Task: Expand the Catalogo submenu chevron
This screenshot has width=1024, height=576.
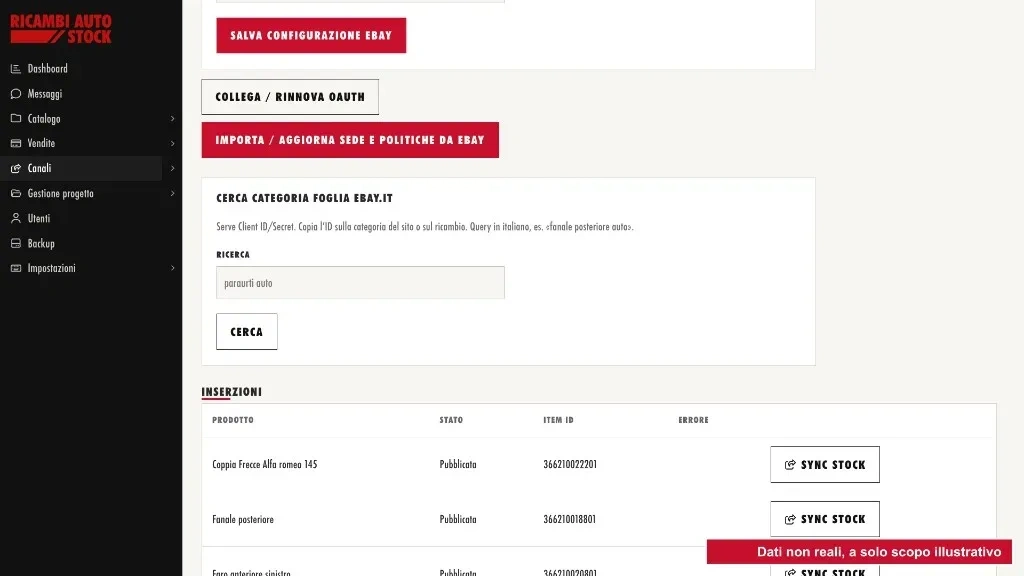Action: [172, 118]
